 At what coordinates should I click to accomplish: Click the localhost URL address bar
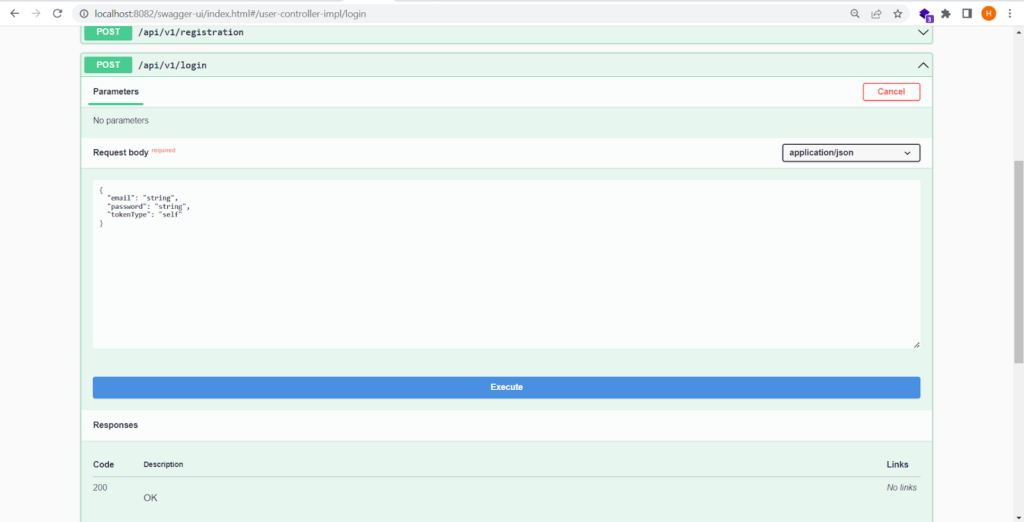click(x=231, y=13)
